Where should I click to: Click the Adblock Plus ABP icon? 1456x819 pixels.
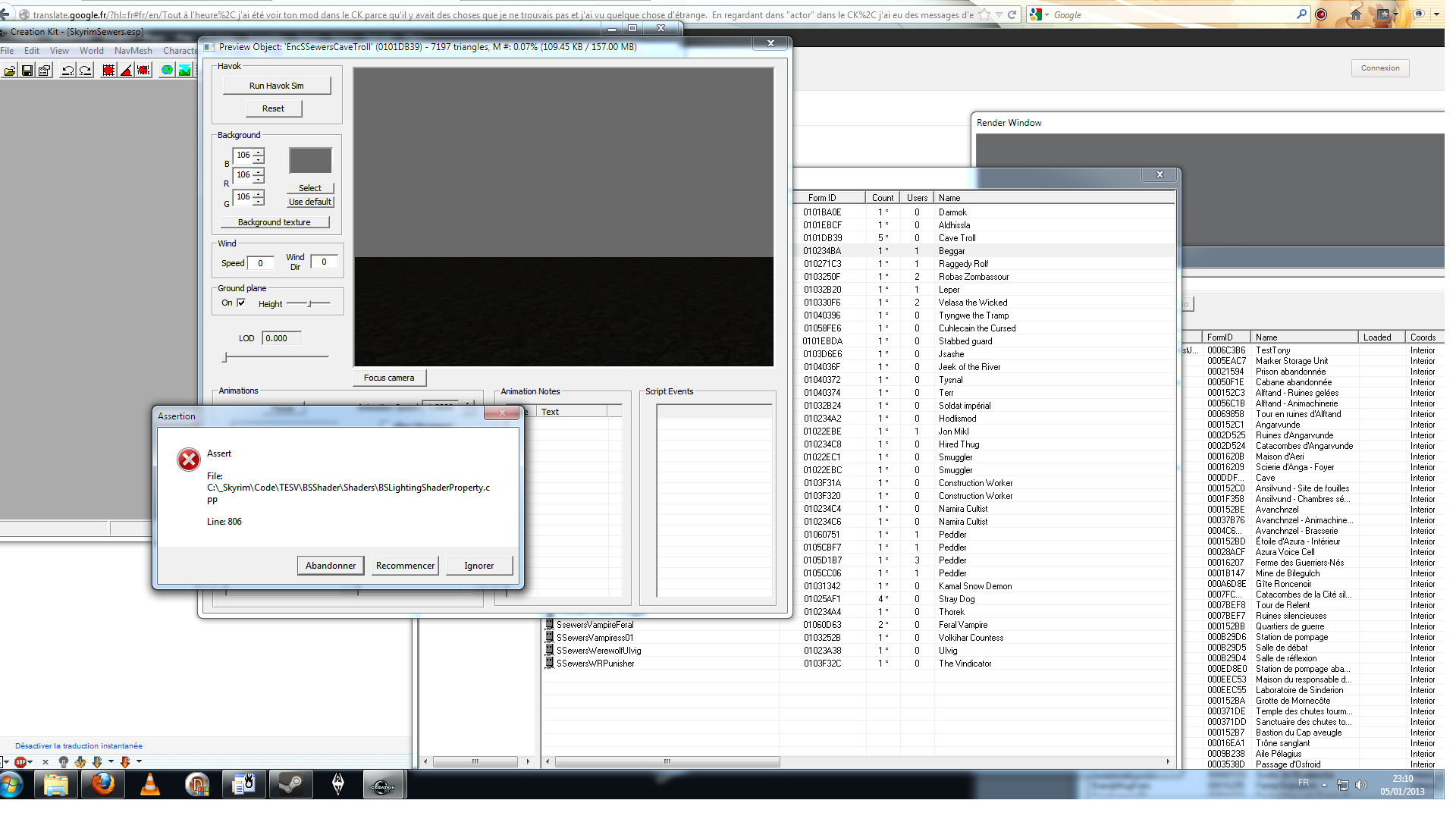(x=20, y=762)
